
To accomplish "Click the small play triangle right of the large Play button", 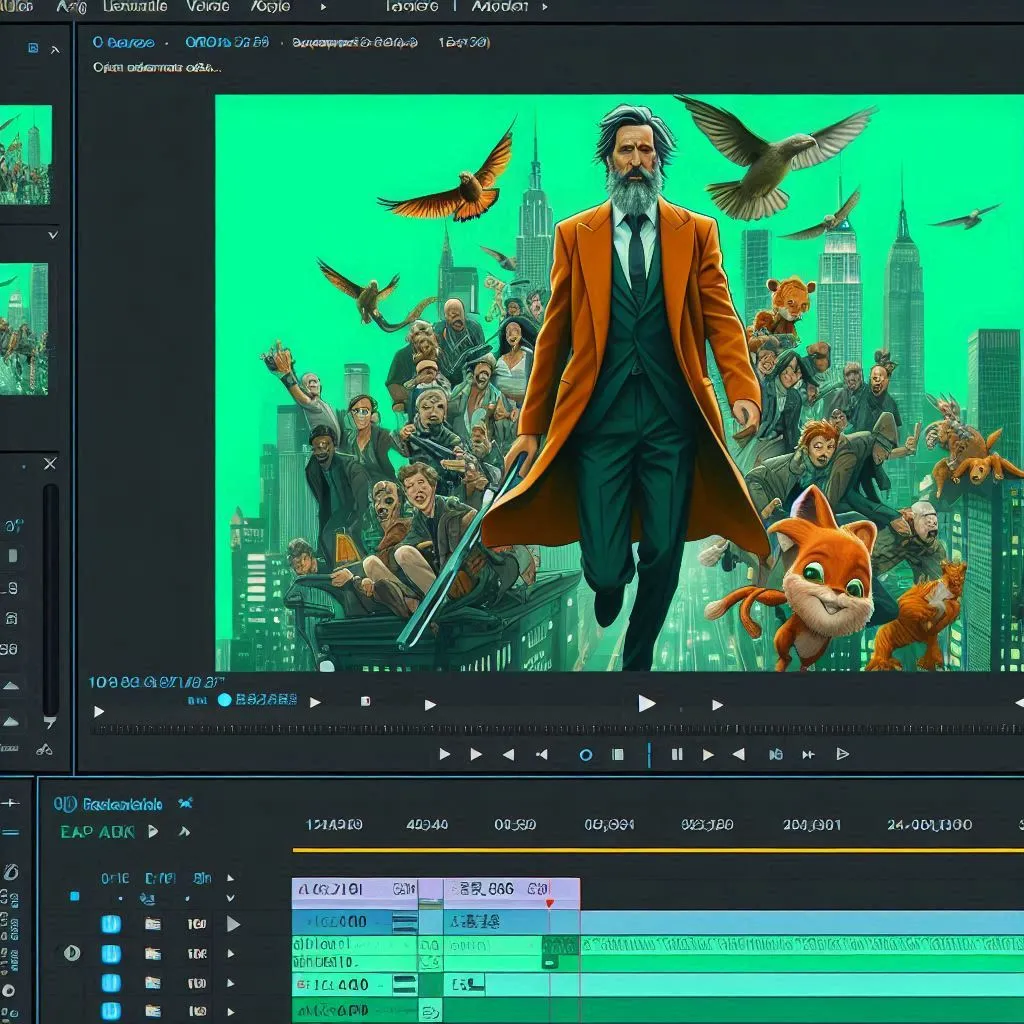I will [718, 705].
